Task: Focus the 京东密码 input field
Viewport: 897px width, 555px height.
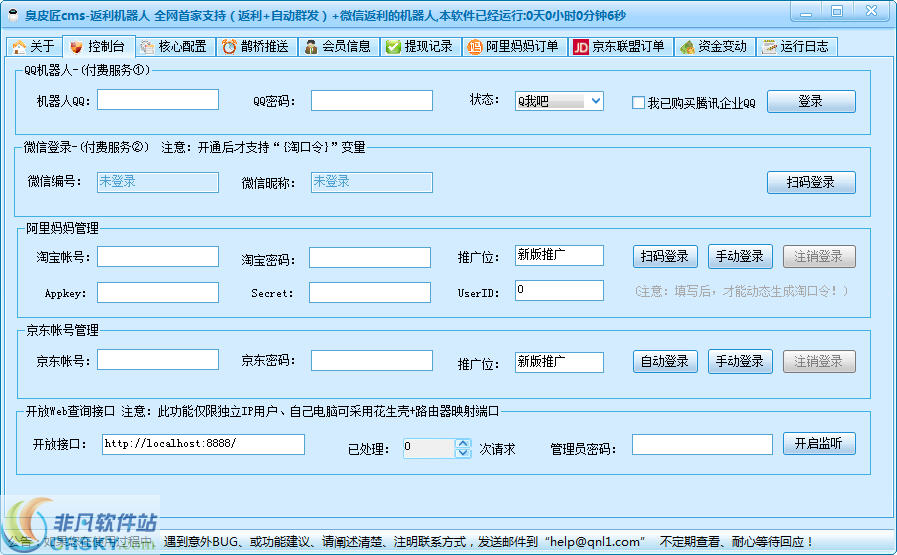Action: (372, 360)
